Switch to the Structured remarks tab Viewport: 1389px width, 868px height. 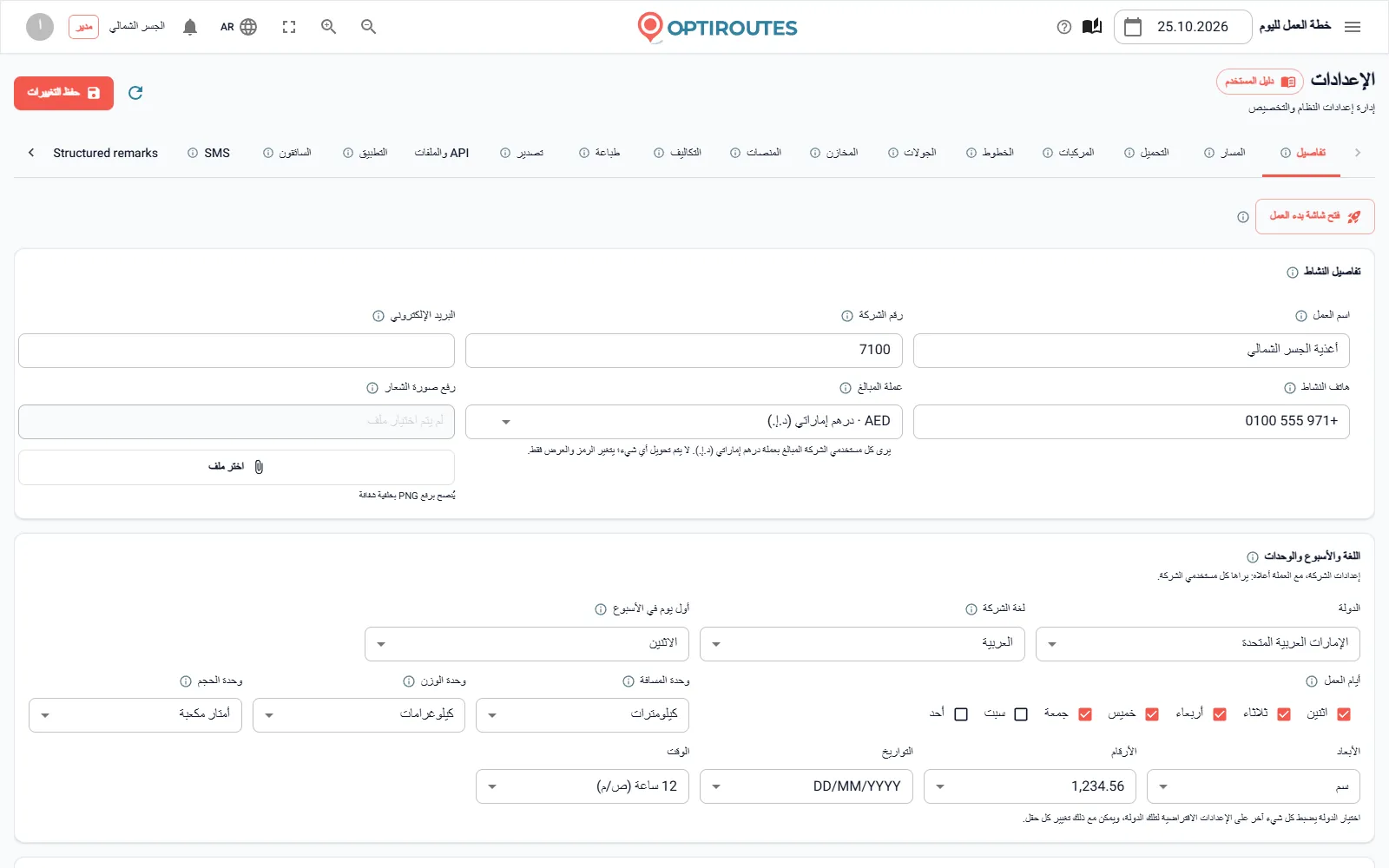(105, 153)
